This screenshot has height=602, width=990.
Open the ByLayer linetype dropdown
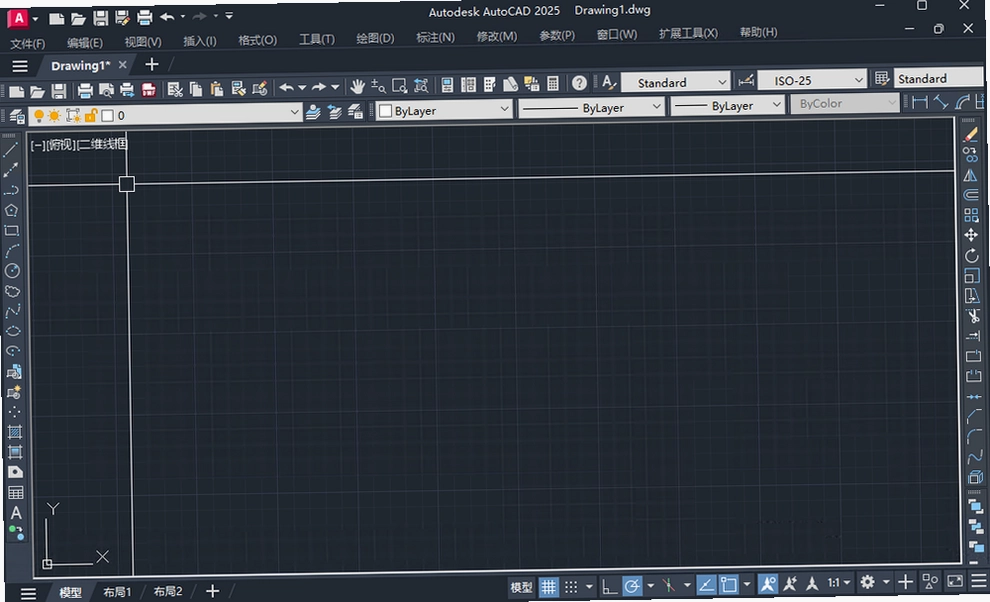pos(656,106)
